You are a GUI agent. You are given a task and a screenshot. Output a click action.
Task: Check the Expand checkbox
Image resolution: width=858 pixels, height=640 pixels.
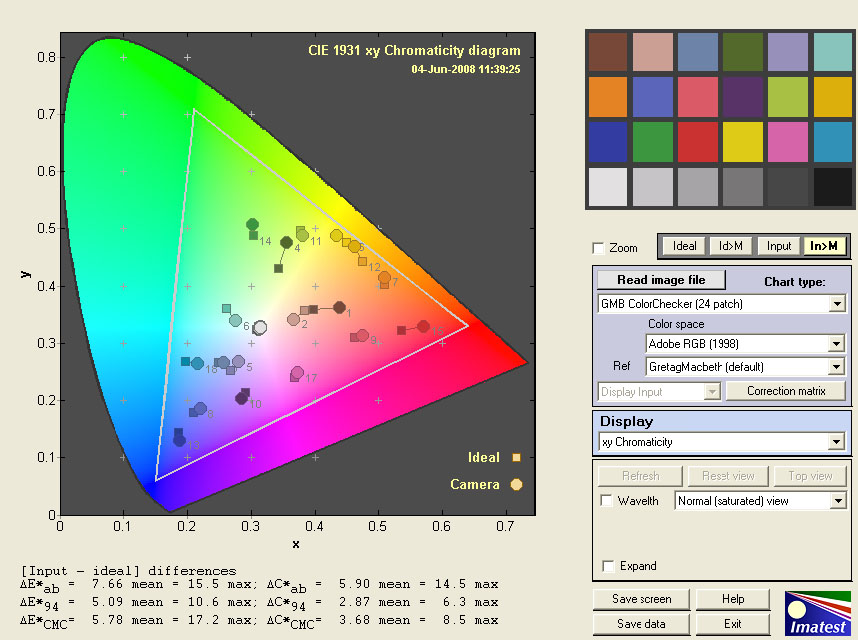click(x=606, y=566)
